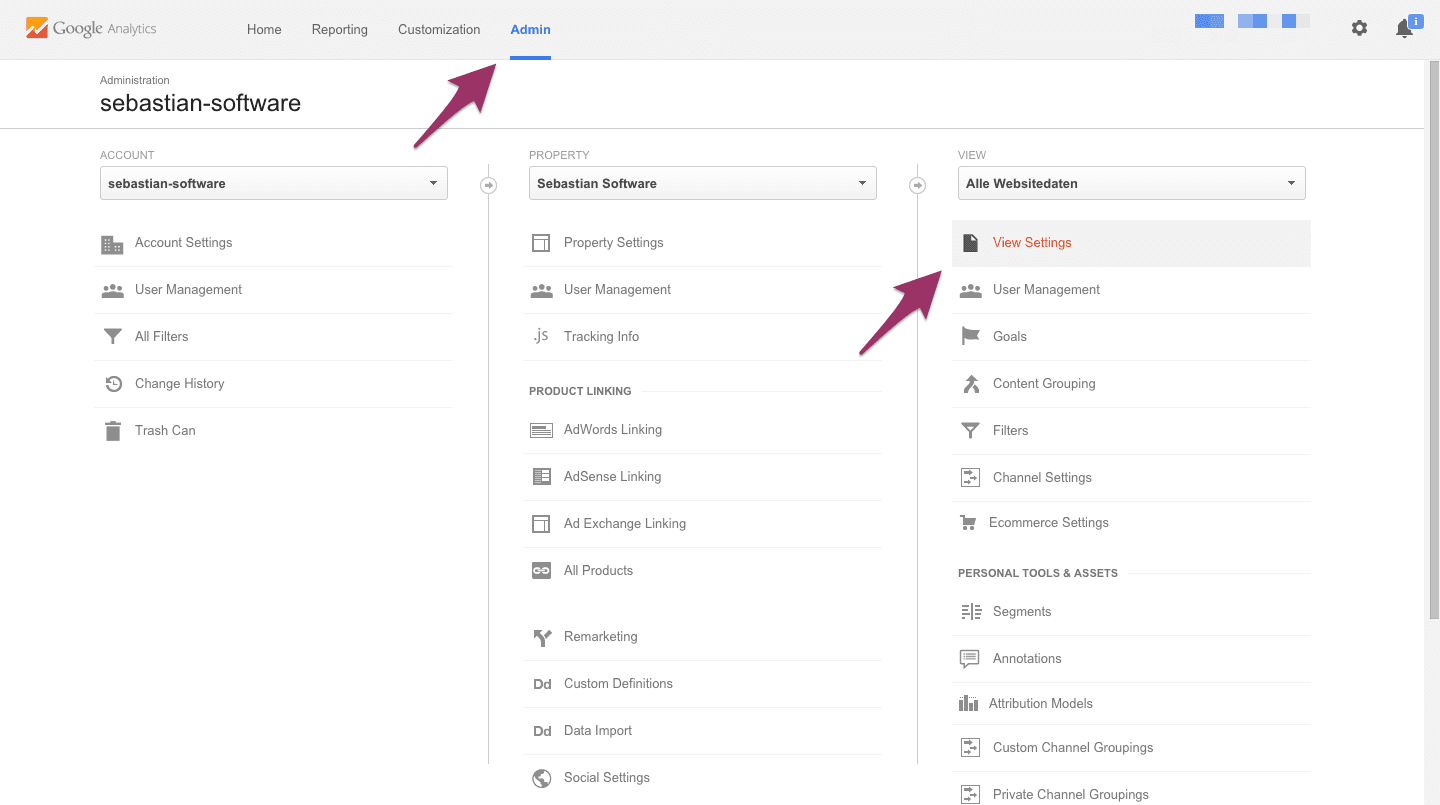Click the Google Analytics logo
Viewport: 1440px width, 805px height.
pyautogui.click(x=91, y=28)
